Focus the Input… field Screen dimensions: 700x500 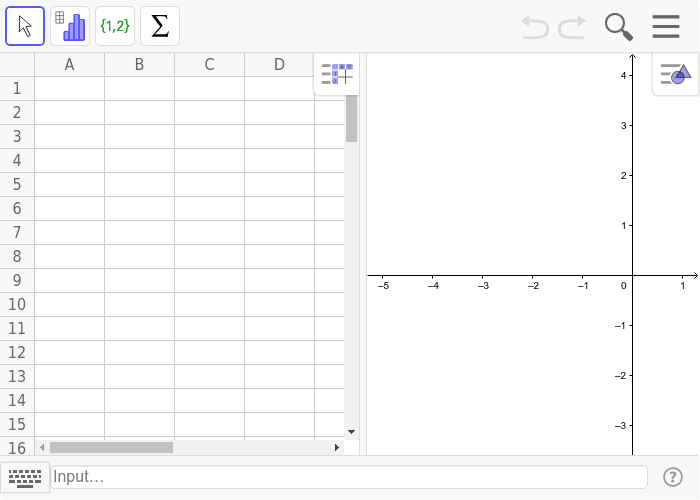[349, 477]
